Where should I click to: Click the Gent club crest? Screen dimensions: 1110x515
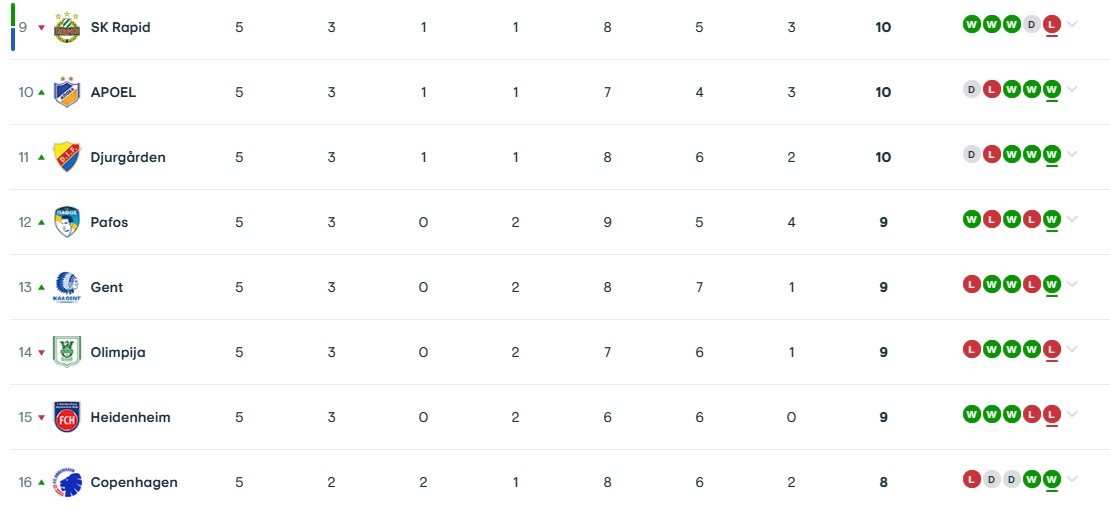pos(67,287)
